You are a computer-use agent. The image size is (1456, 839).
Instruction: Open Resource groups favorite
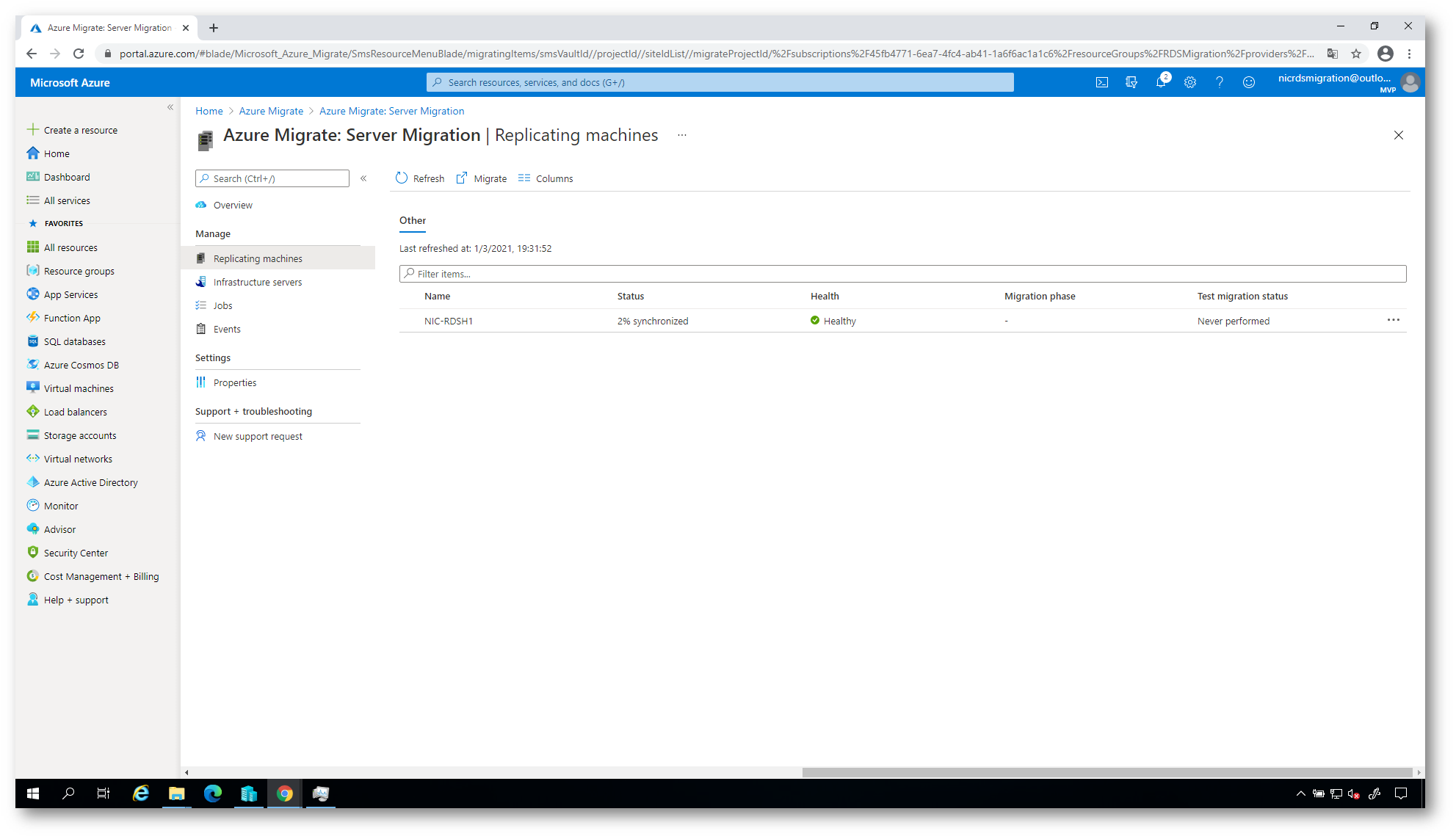pos(71,271)
